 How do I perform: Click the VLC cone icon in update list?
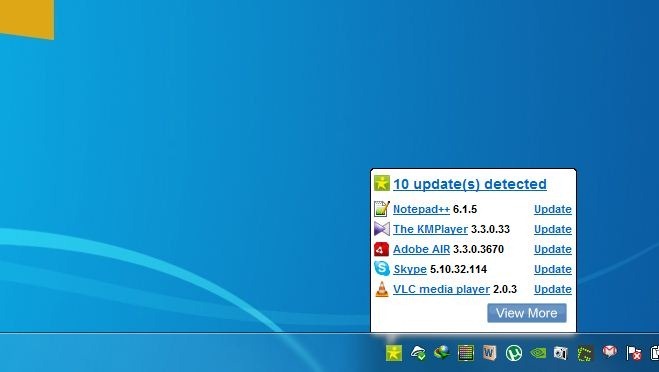pyautogui.click(x=382, y=289)
